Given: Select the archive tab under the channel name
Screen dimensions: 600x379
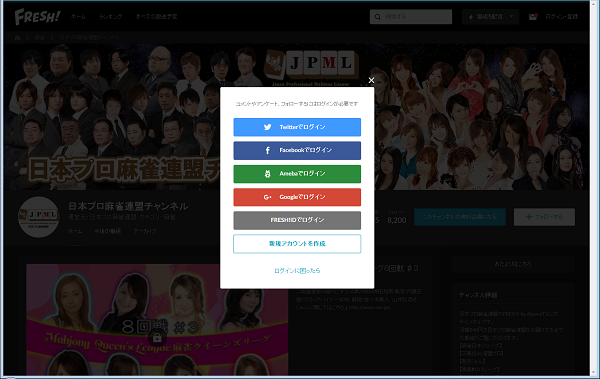Looking at the screenshot, I should pos(145,231).
